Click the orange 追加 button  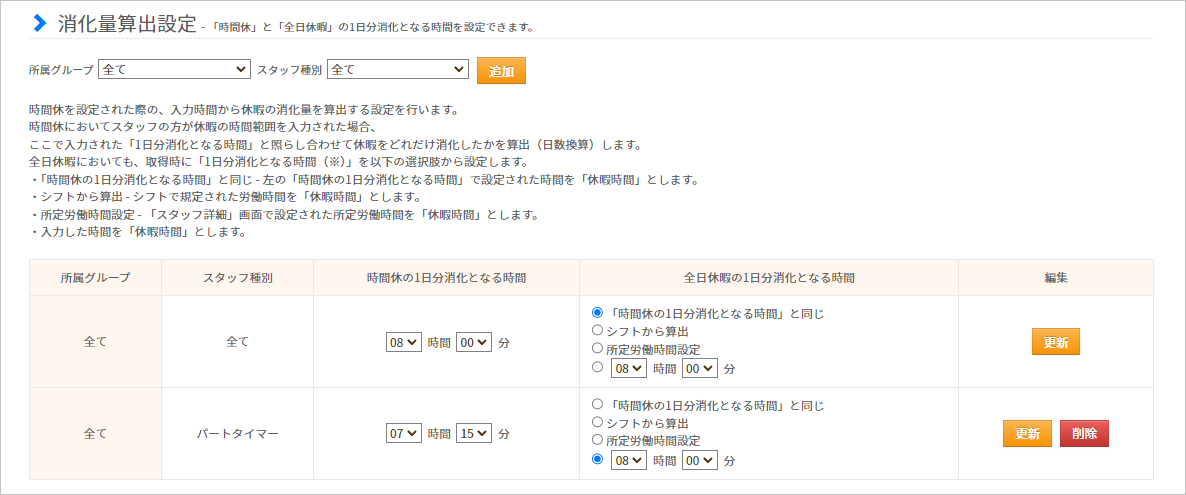tap(501, 71)
